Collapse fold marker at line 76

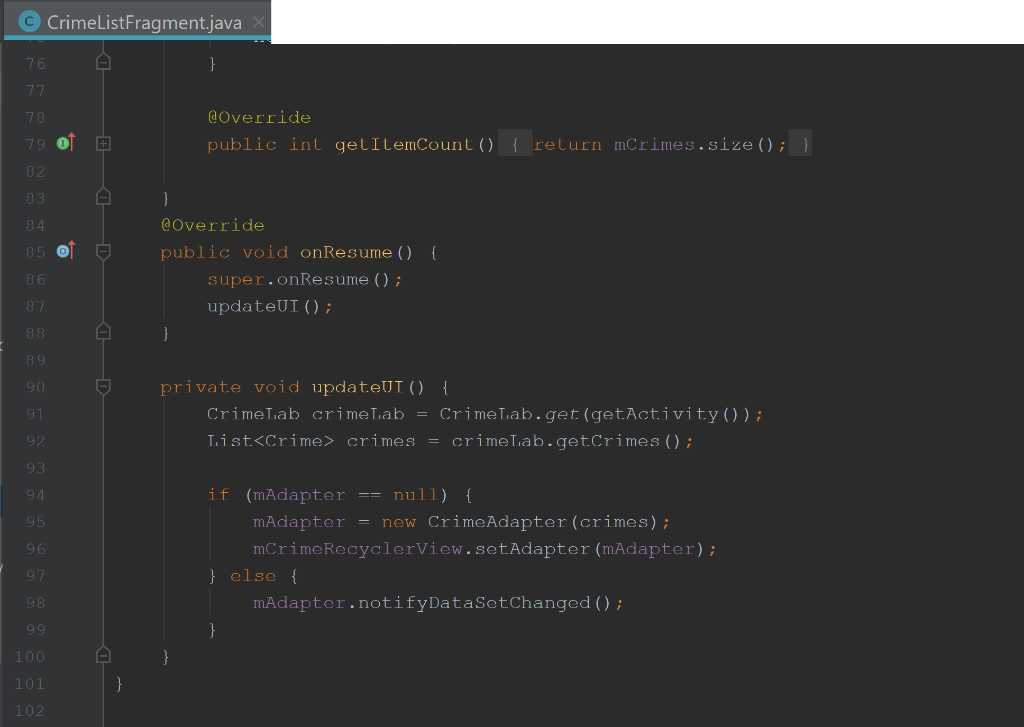pos(103,63)
